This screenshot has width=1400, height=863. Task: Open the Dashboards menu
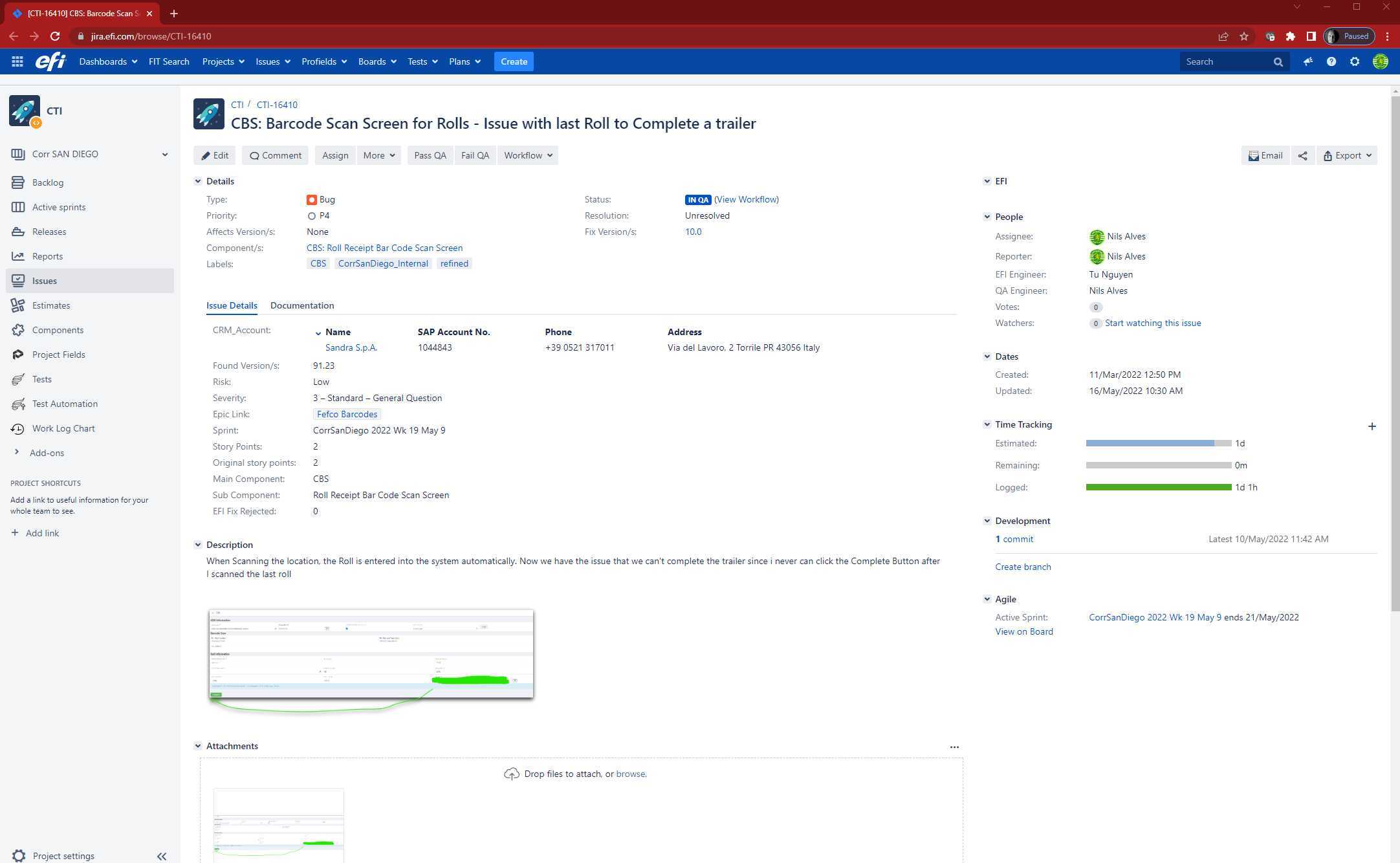108,61
